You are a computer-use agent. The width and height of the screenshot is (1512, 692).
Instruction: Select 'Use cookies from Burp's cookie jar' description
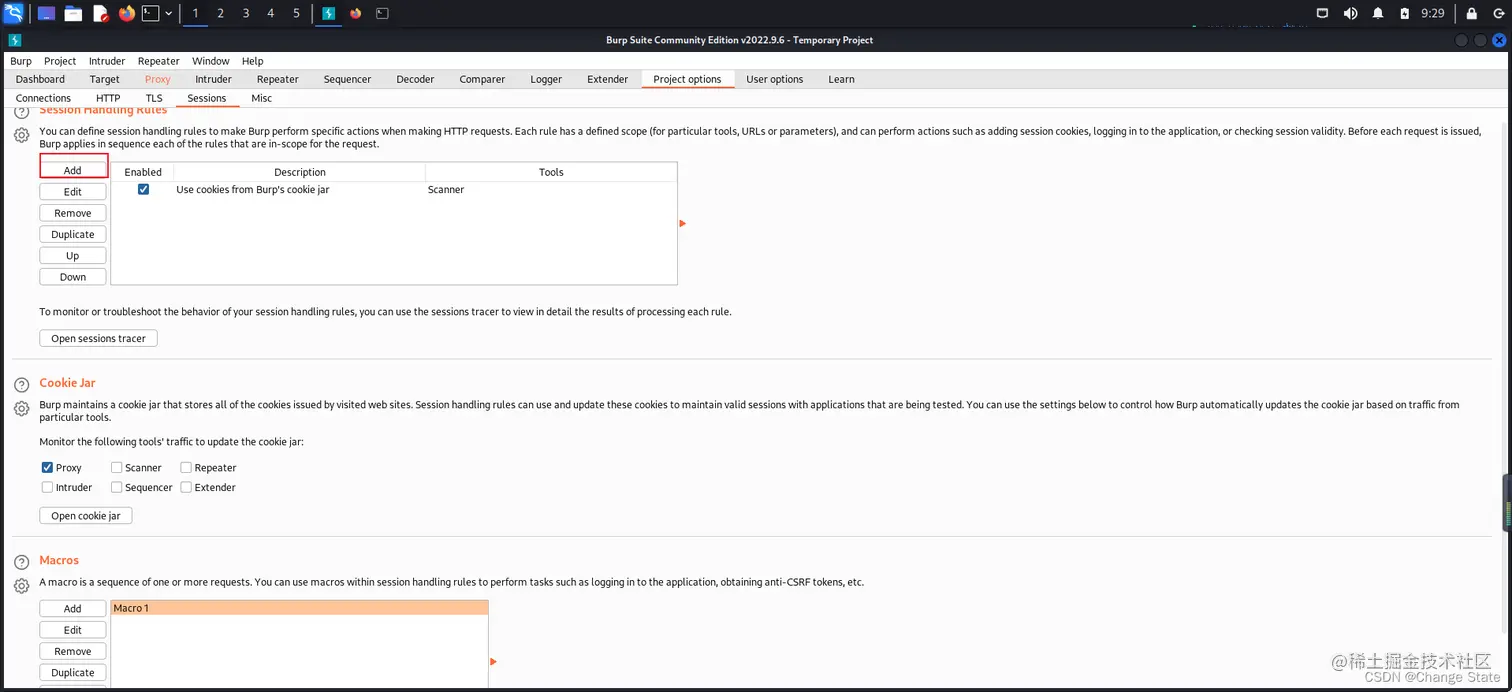[x=253, y=189]
